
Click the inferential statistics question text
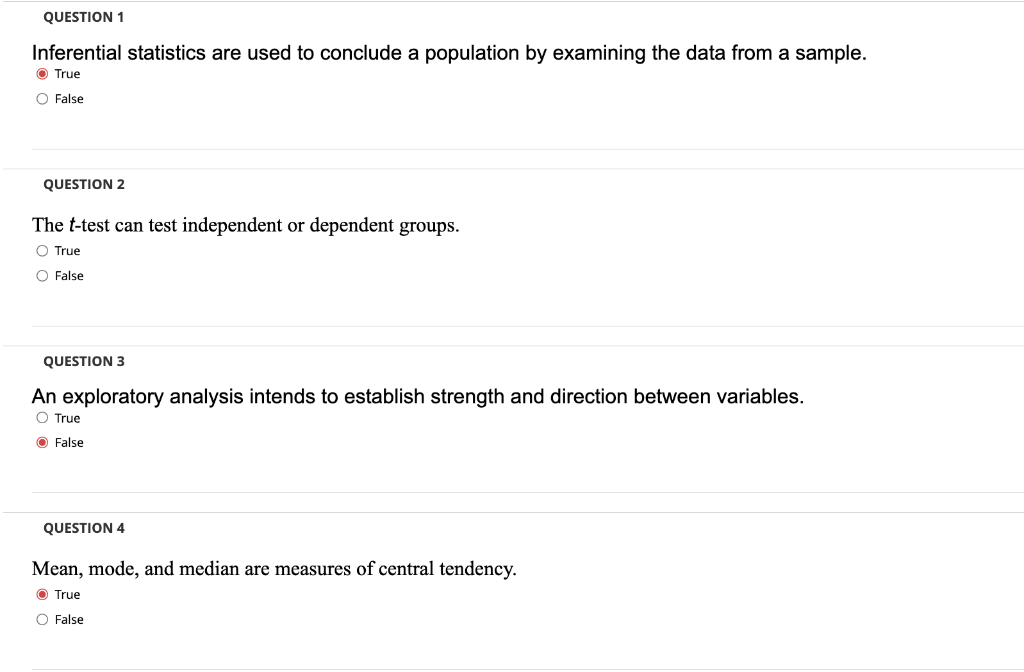tap(448, 50)
